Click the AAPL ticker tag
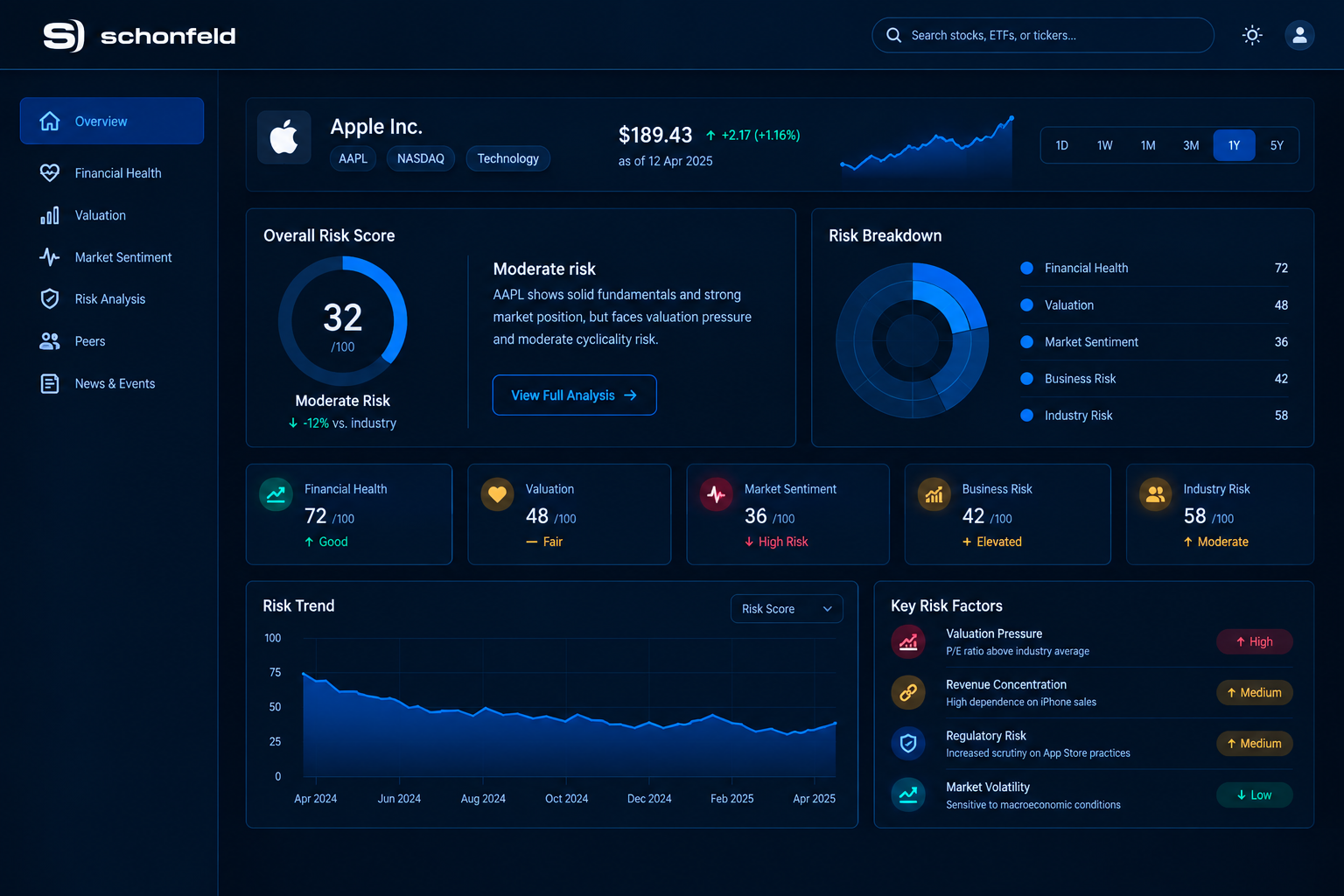Screen dimensions: 1344x896 353,158
